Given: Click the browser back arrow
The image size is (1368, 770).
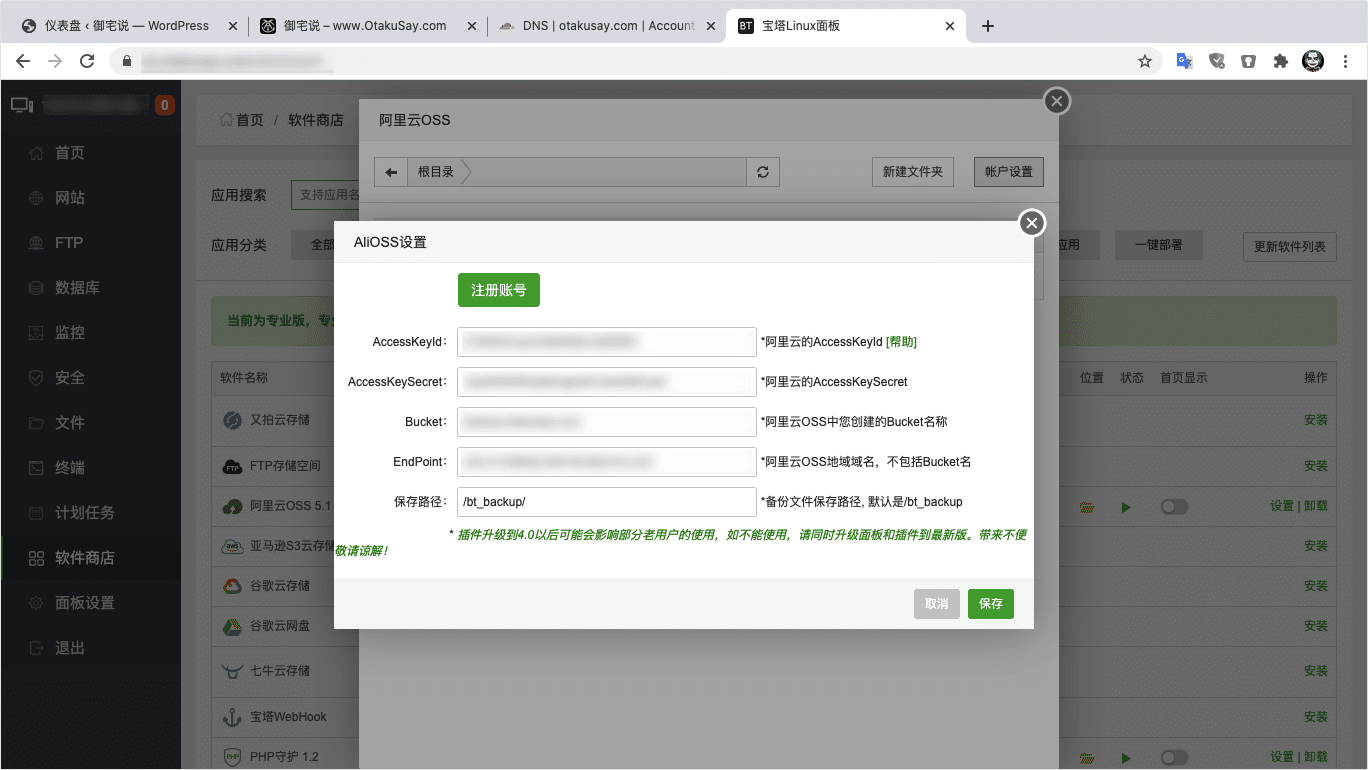Looking at the screenshot, I should point(22,61).
